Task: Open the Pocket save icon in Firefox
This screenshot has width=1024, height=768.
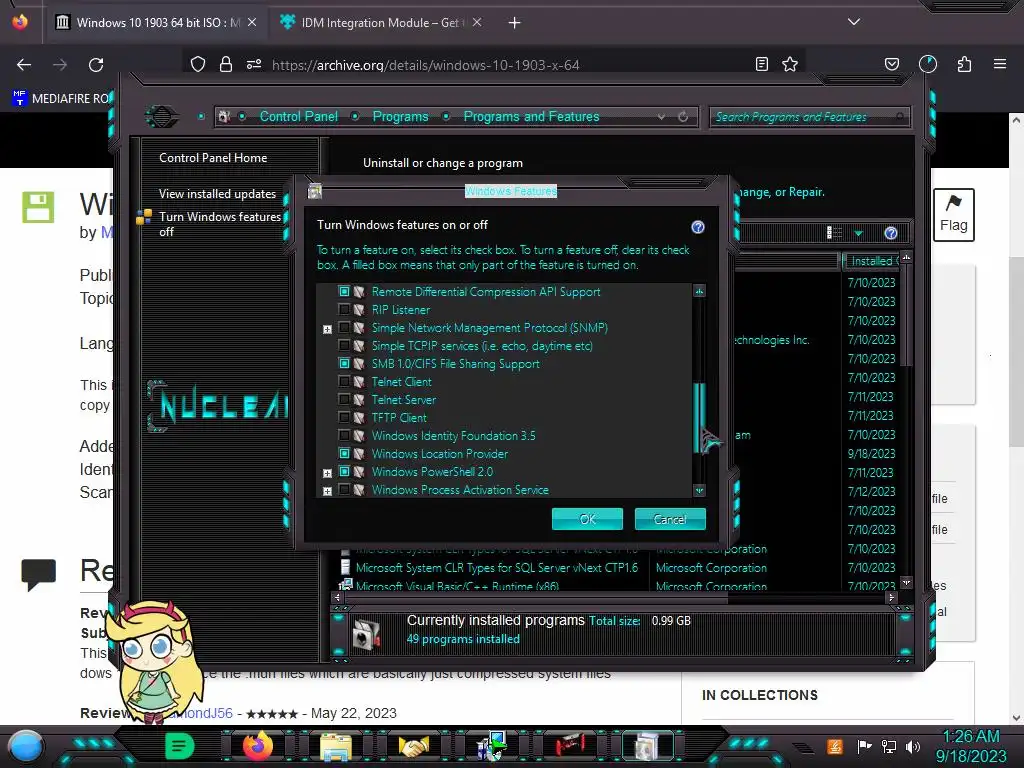Action: [x=891, y=64]
